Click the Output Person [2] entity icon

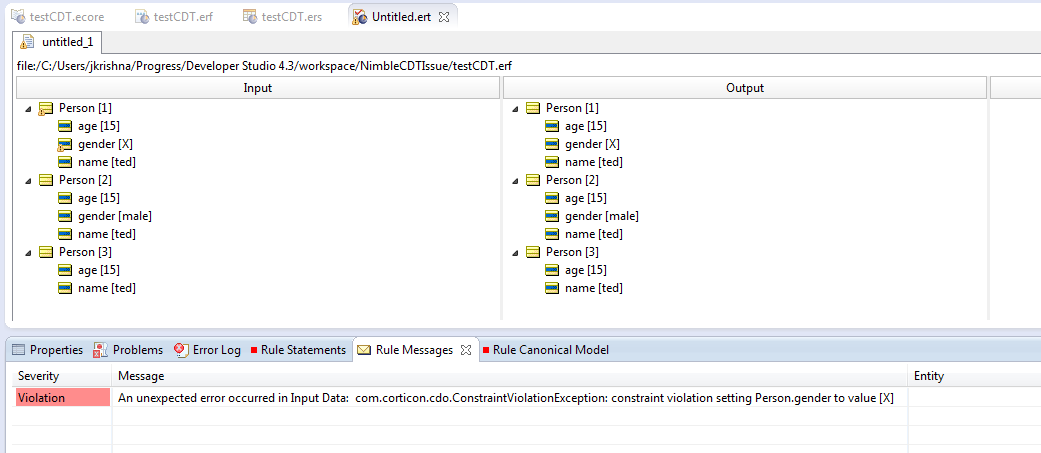[532, 180]
